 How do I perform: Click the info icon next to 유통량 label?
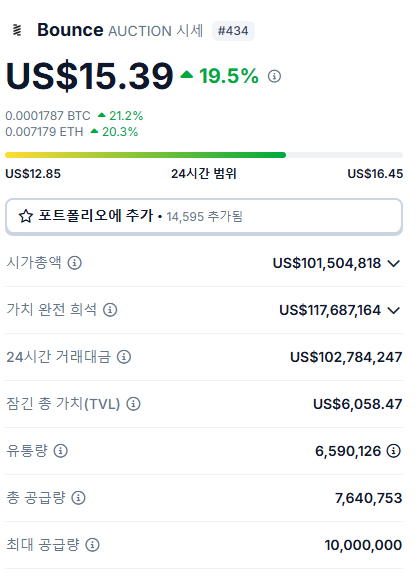60,451
